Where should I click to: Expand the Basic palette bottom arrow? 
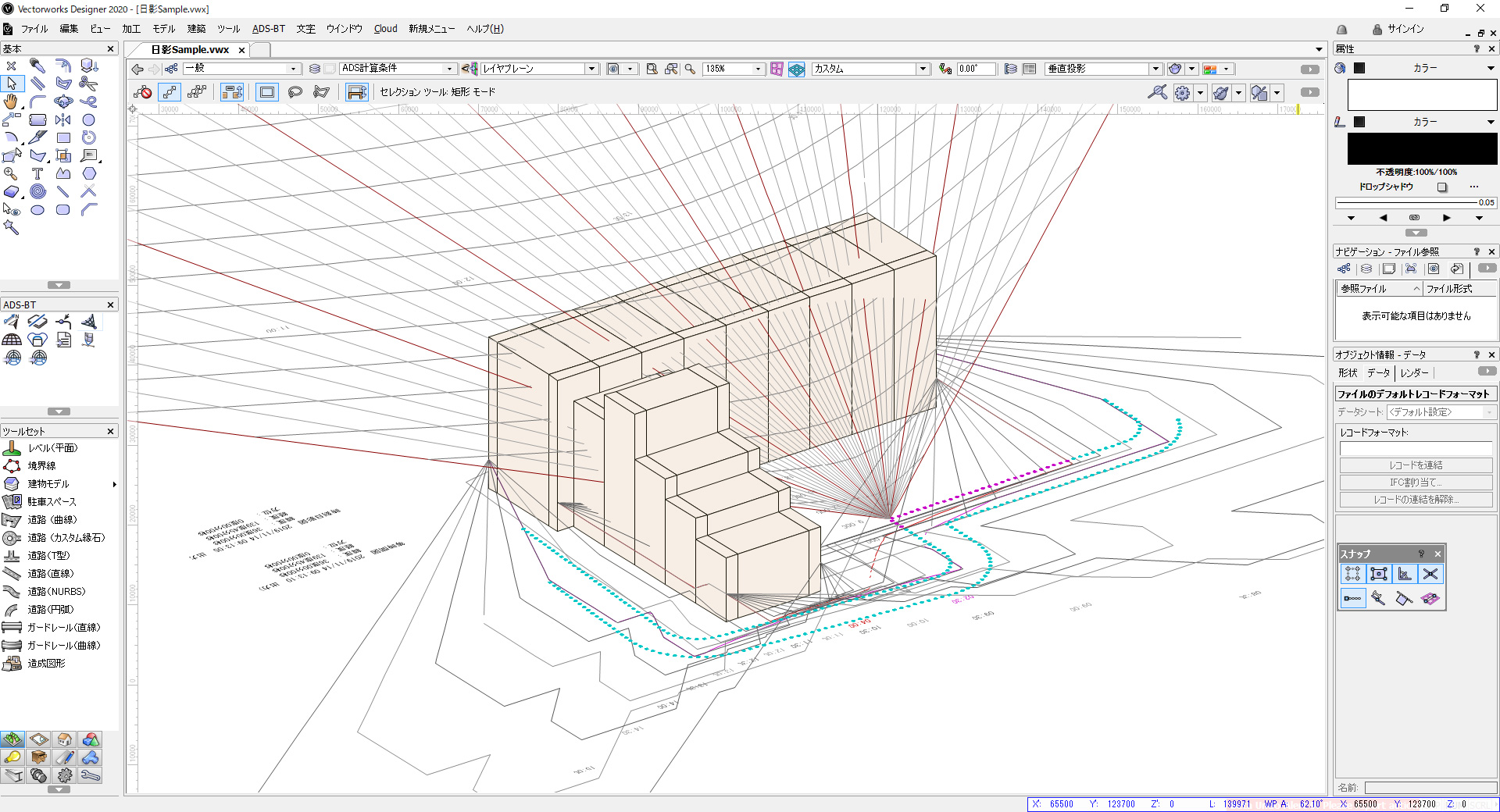[x=59, y=285]
